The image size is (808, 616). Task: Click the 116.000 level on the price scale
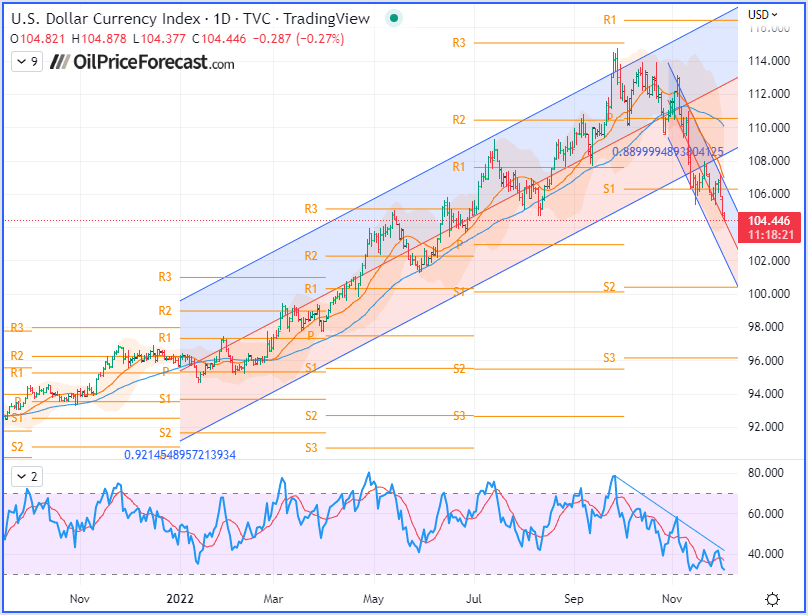[770, 28]
